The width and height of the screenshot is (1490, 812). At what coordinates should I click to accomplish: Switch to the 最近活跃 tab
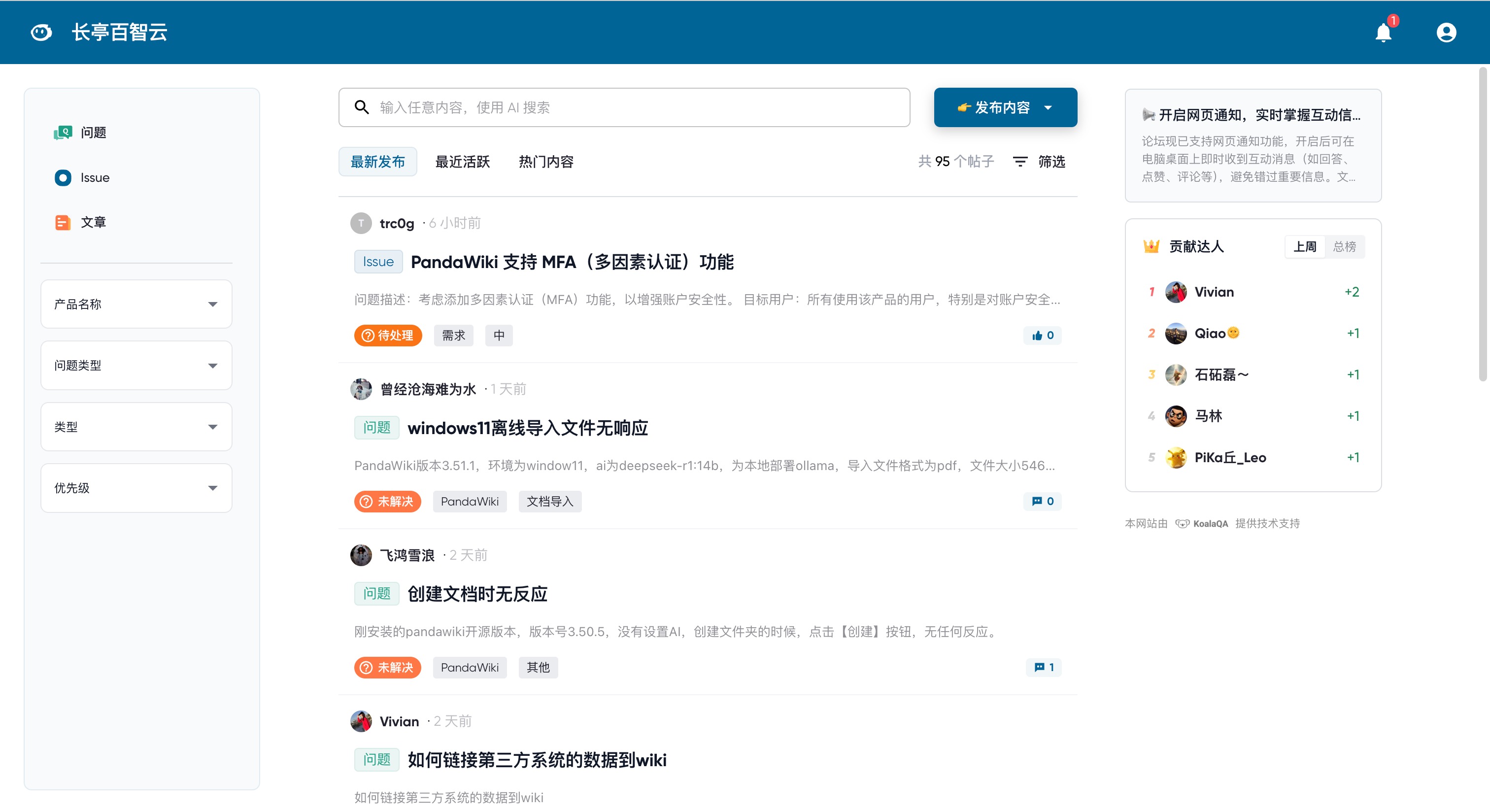coord(462,162)
